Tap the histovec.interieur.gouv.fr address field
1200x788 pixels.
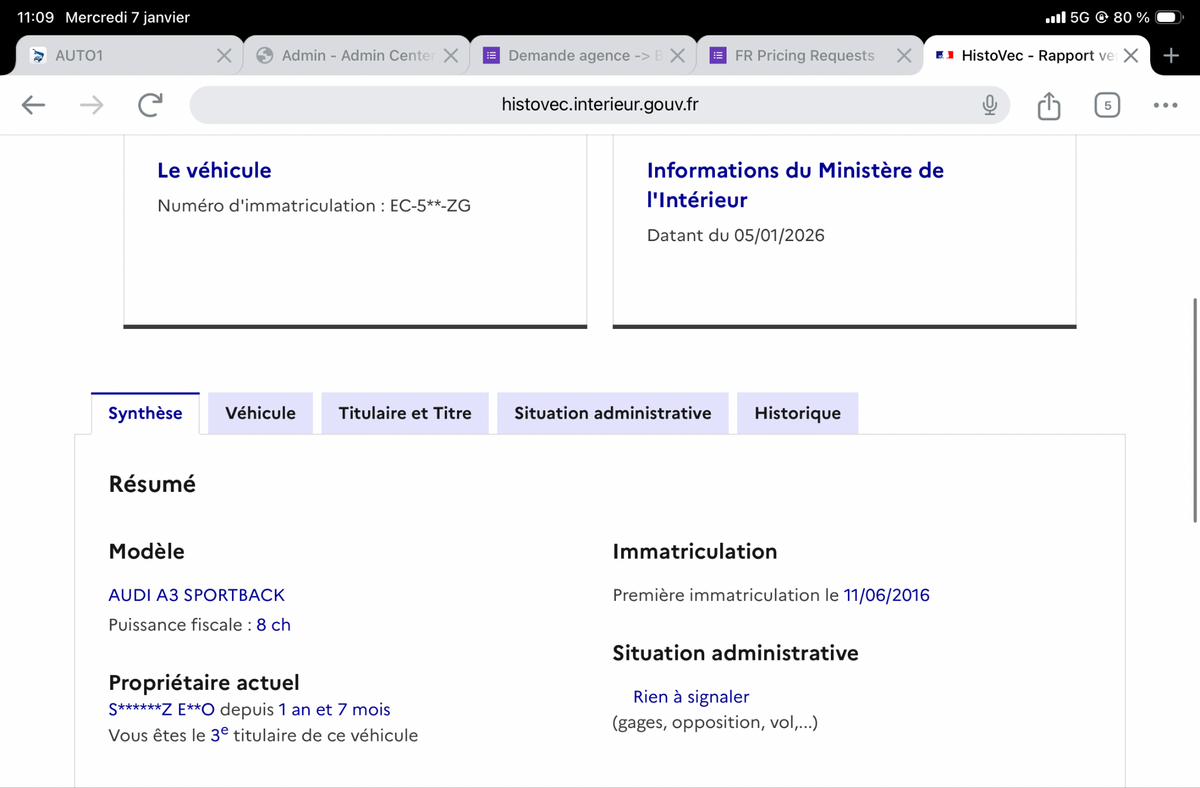599,105
